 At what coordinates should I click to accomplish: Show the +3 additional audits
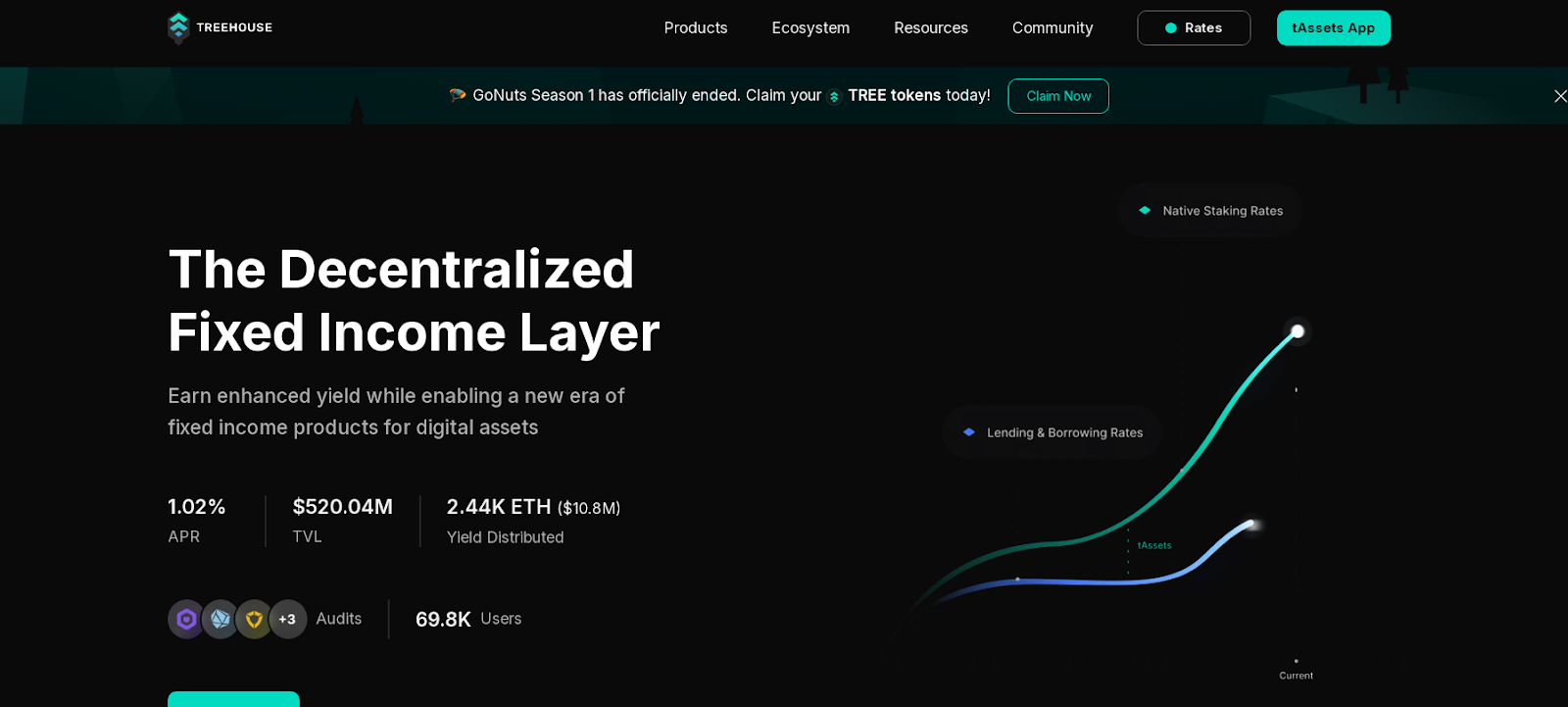pos(287,619)
